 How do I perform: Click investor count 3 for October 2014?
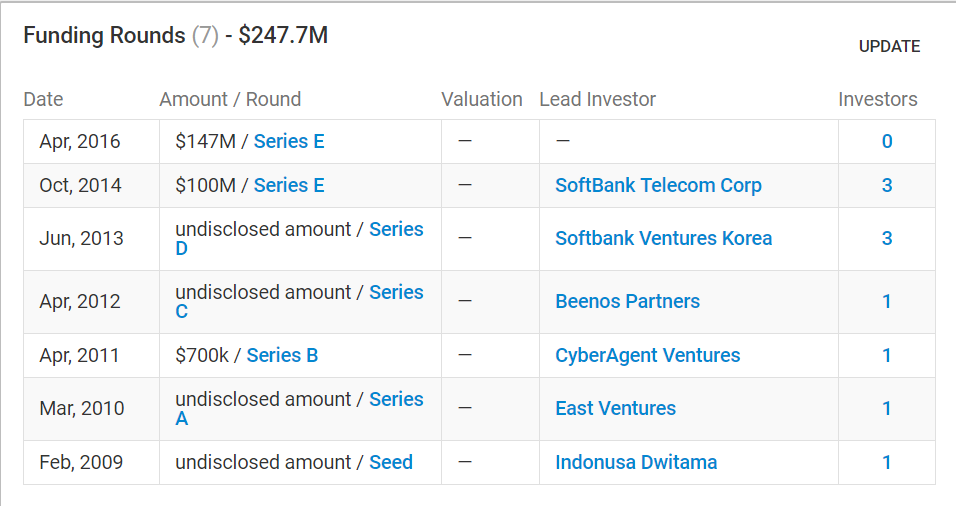pyautogui.click(x=887, y=186)
